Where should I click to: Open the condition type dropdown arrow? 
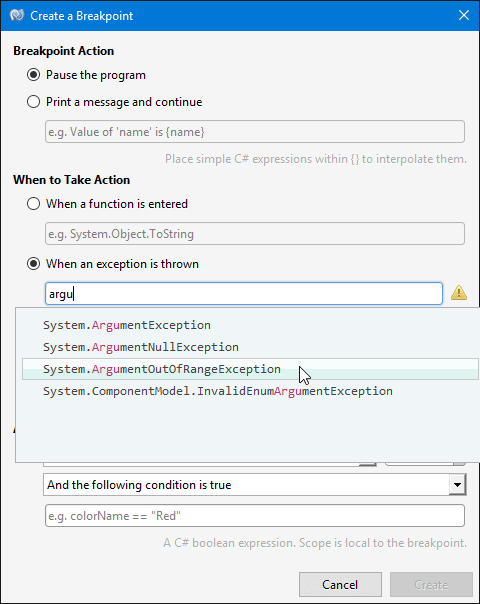(x=457, y=485)
